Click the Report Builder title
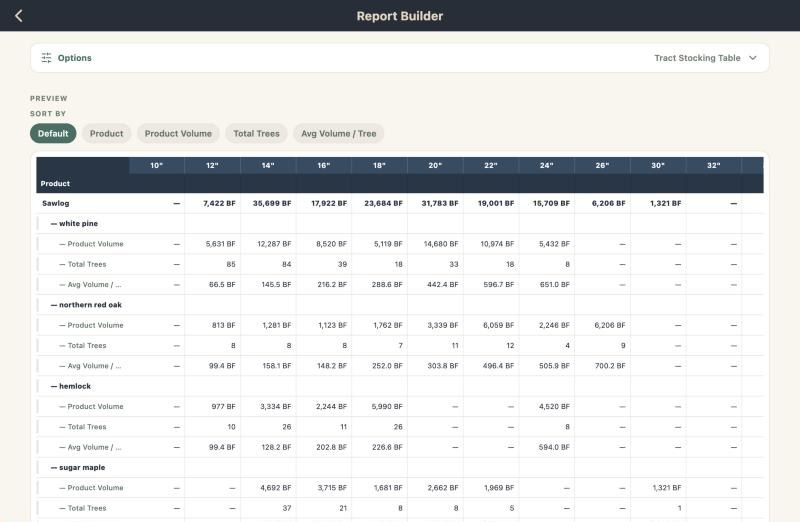The image size is (800, 522). pyautogui.click(x=400, y=16)
